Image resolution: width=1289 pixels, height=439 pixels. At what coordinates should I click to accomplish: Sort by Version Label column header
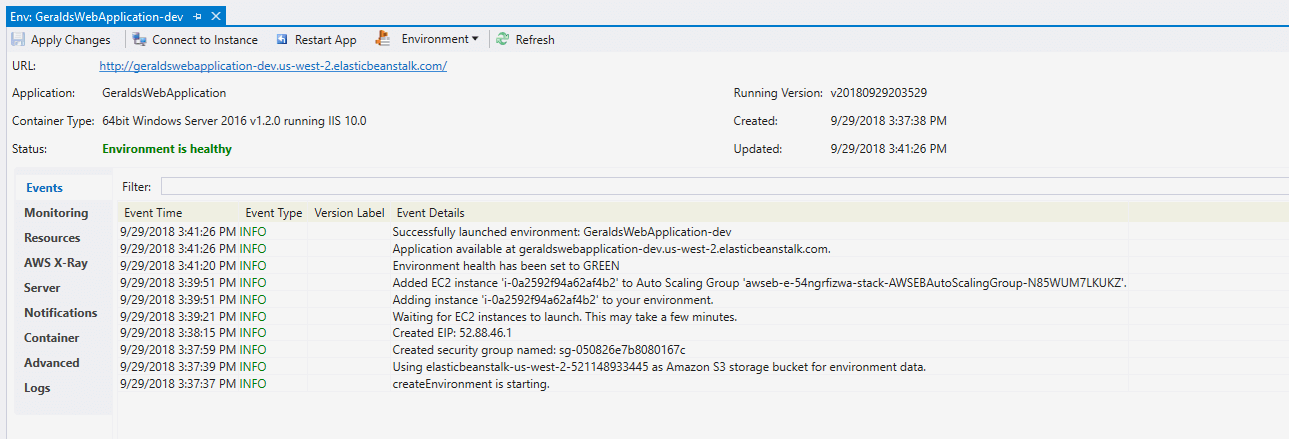(349, 213)
